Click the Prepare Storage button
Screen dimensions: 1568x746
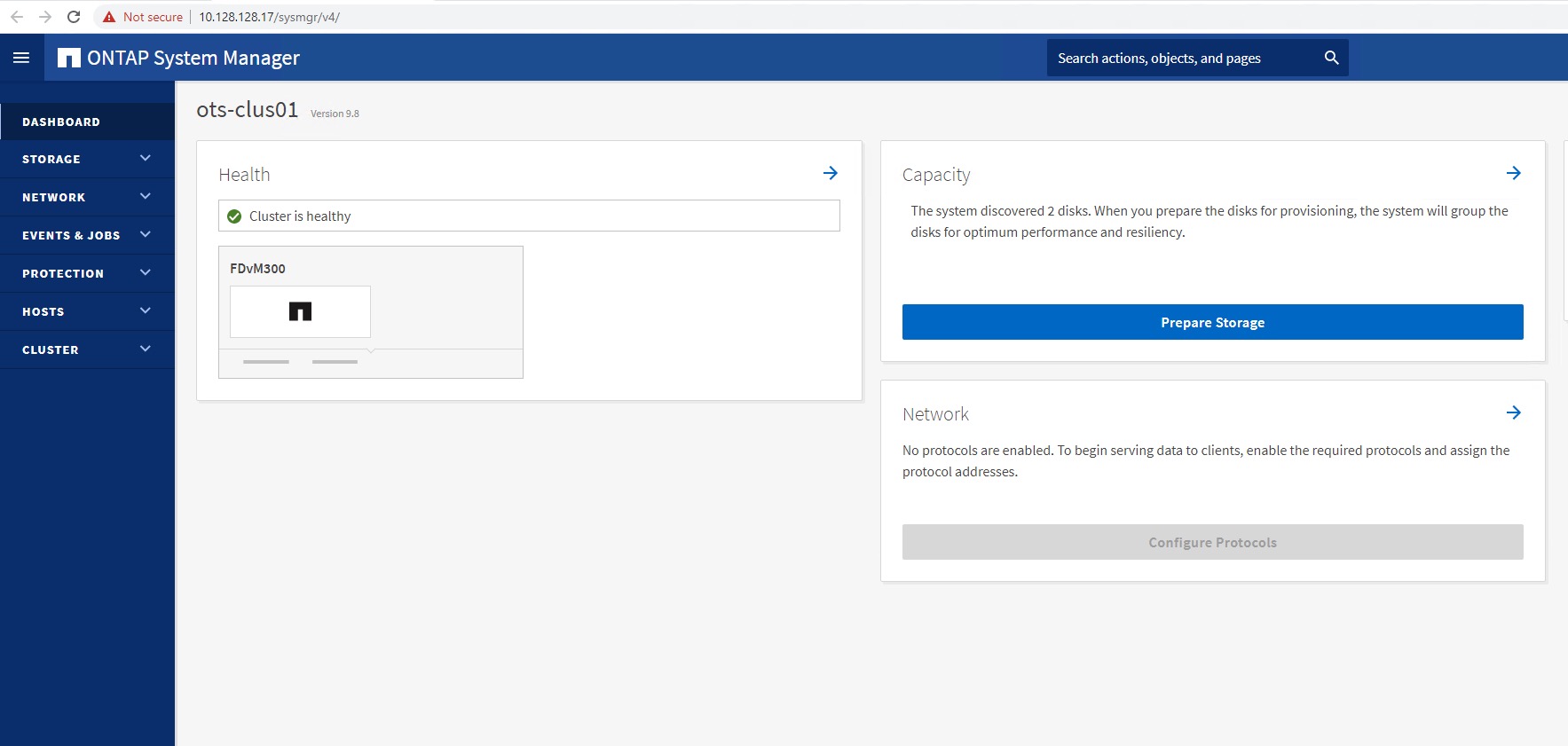1212,322
